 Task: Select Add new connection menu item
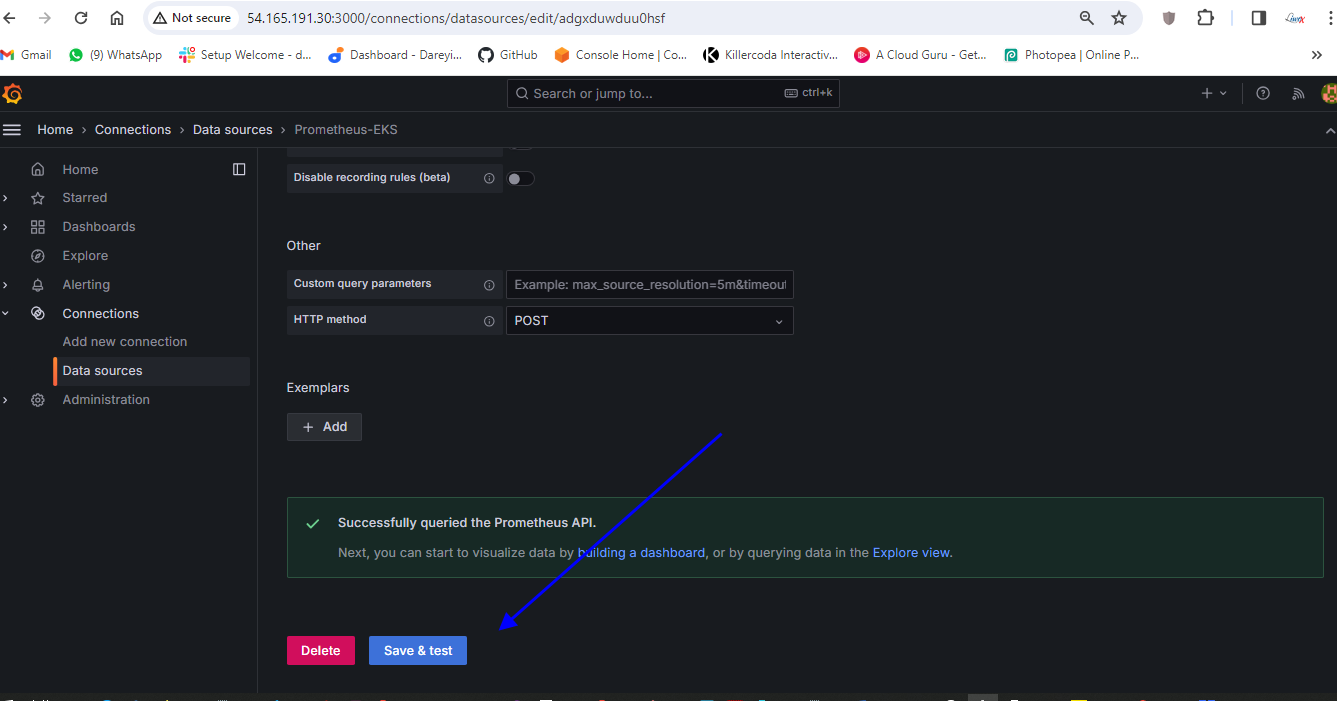pos(125,342)
